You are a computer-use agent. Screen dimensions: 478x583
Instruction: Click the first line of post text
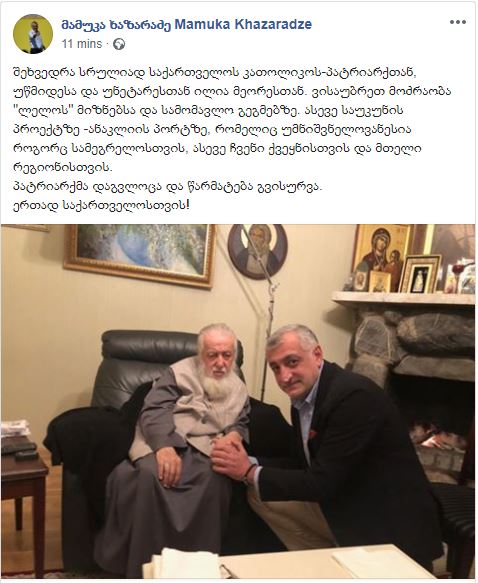(x=213, y=73)
